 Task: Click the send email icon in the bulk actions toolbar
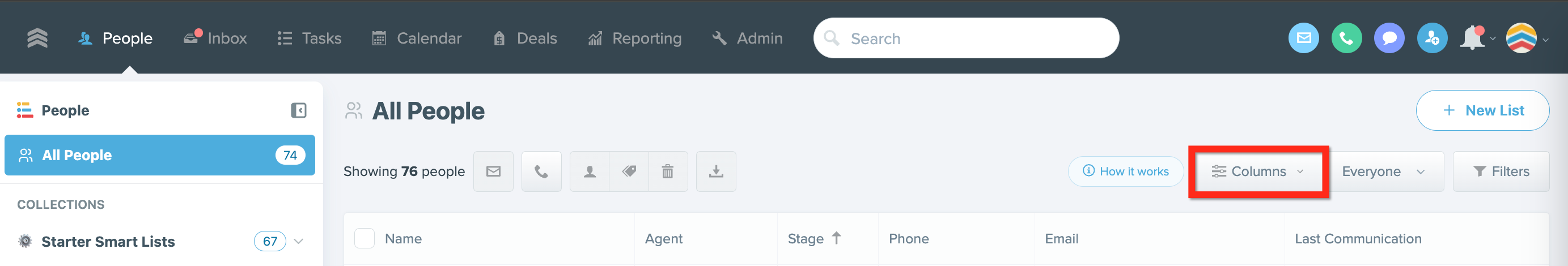tap(493, 171)
